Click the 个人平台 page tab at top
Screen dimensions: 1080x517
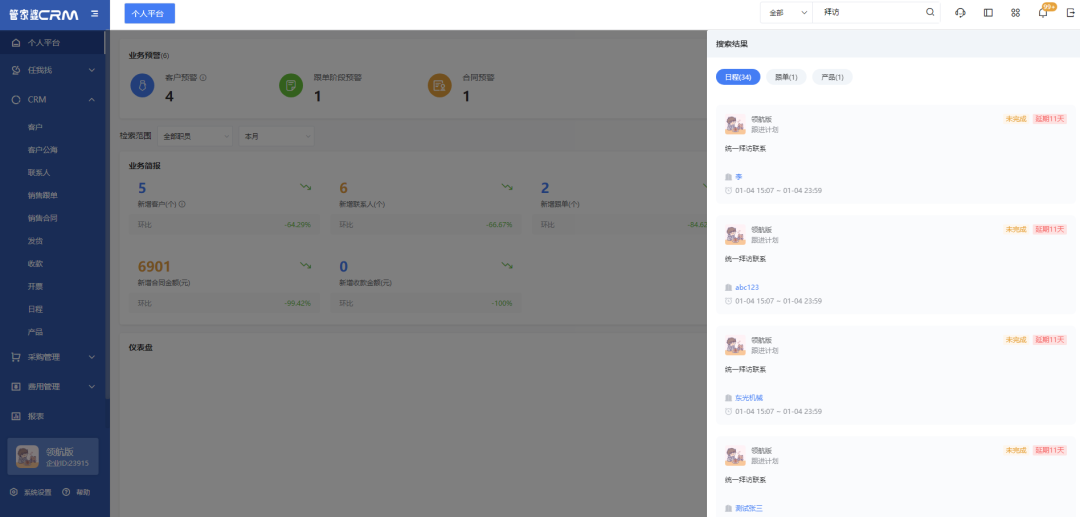coord(149,13)
